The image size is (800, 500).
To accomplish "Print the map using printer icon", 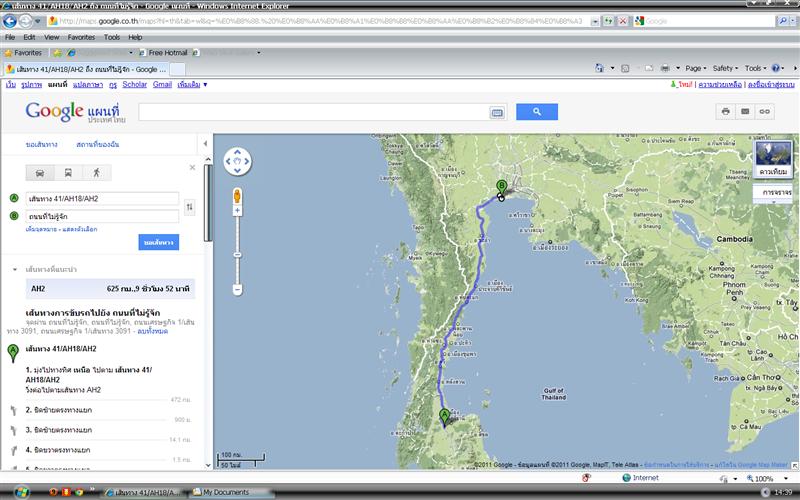I will [x=725, y=112].
